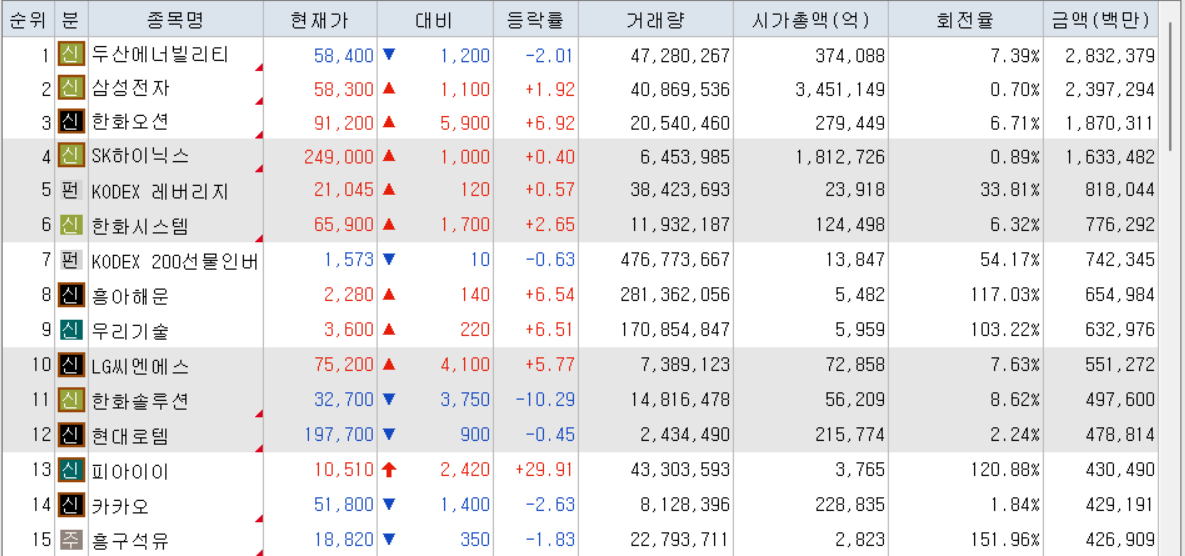Screen dimensions: 1185x556
Task: Click the 신 badge beside LG씨엔에스
Action: [71, 366]
